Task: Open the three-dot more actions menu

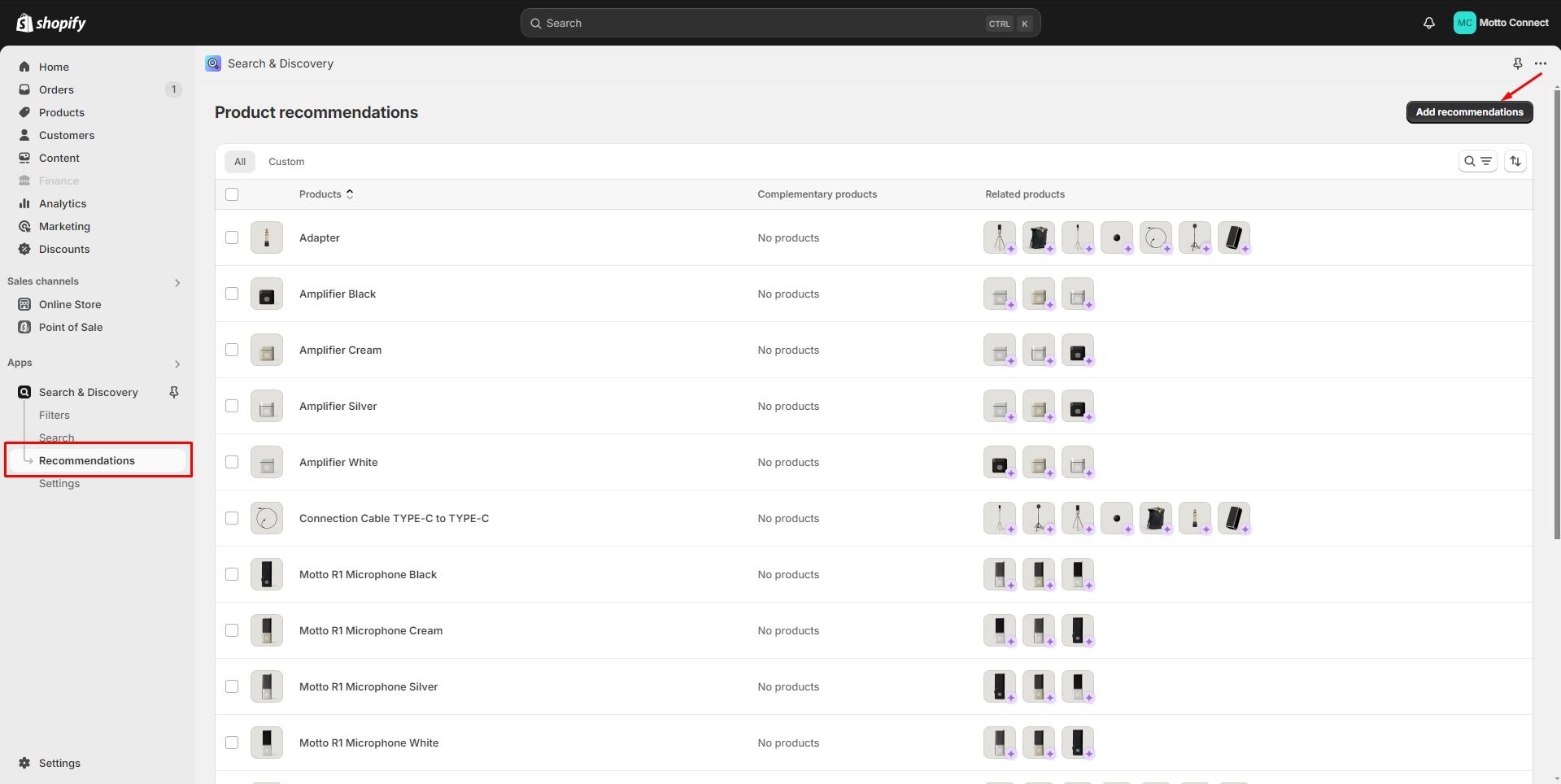Action: pyautogui.click(x=1540, y=63)
